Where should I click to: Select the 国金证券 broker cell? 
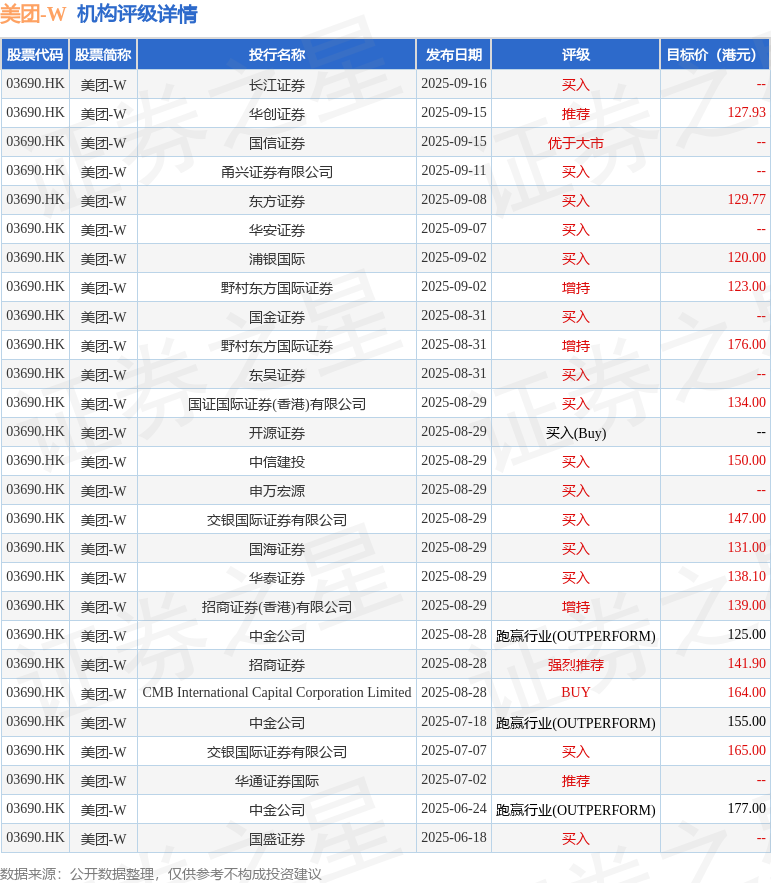click(277, 317)
